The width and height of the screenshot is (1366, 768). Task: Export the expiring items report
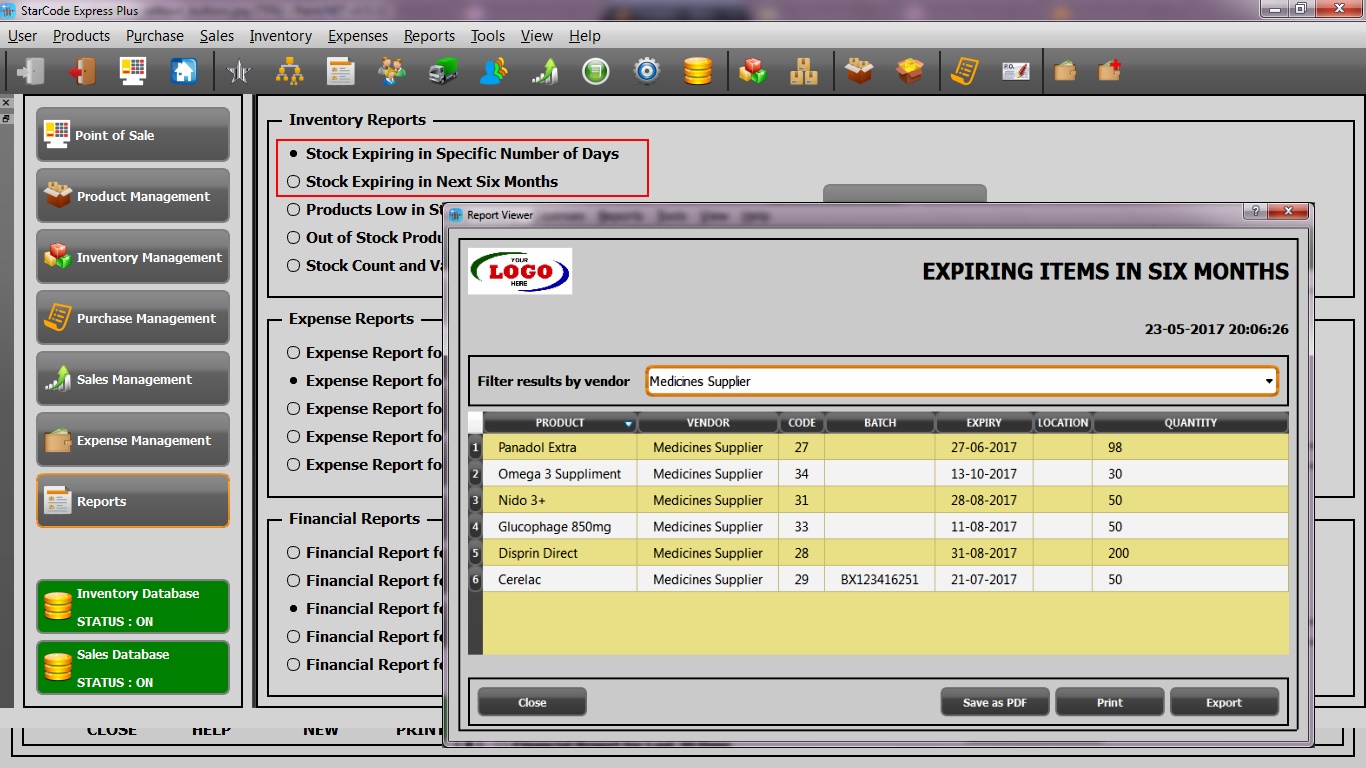tap(1224, 701)
